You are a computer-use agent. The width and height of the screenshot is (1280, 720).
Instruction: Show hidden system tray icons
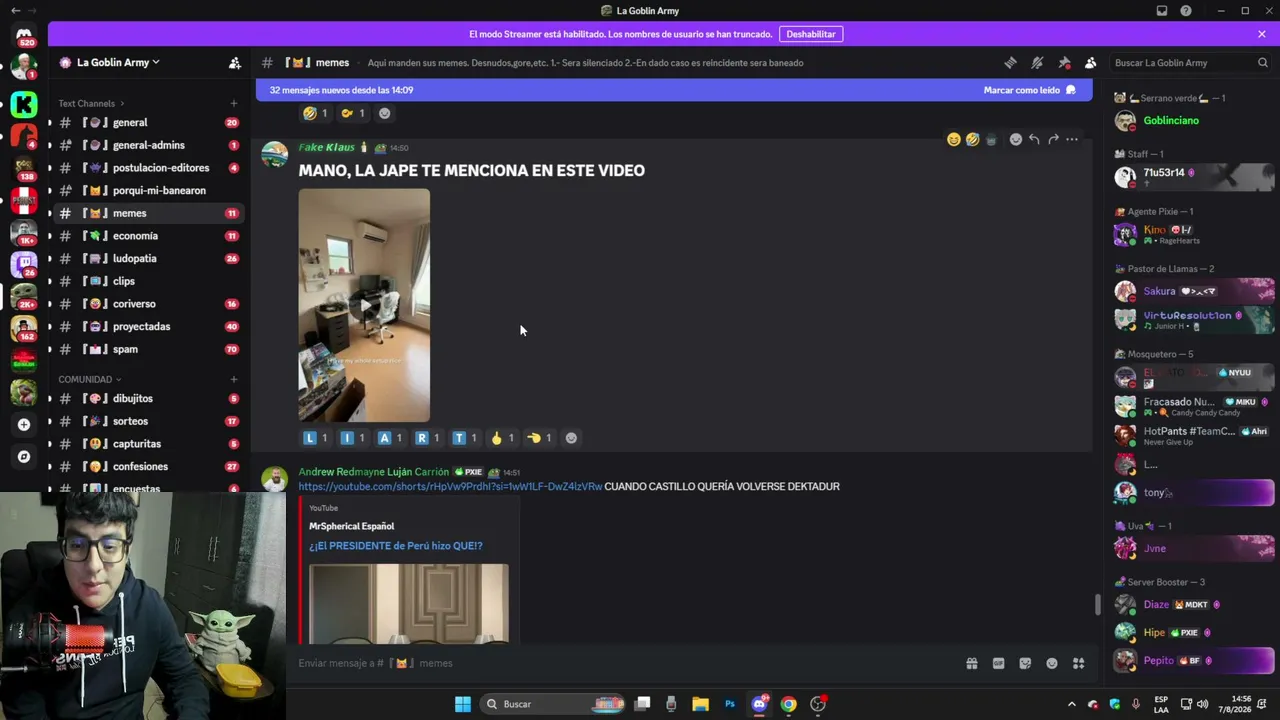click(1072, 704)
